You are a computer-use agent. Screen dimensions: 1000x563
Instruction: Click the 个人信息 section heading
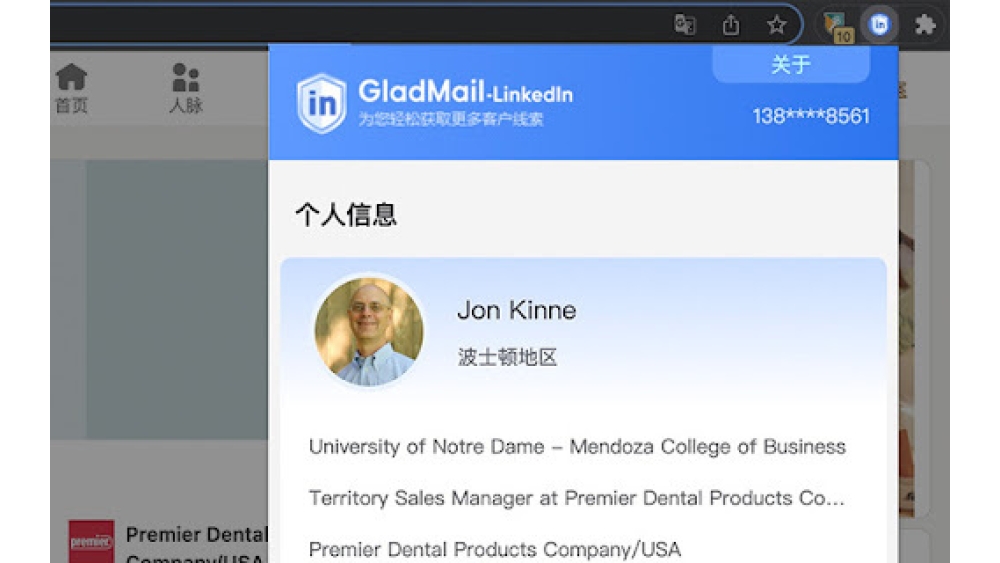pos(346,214)
